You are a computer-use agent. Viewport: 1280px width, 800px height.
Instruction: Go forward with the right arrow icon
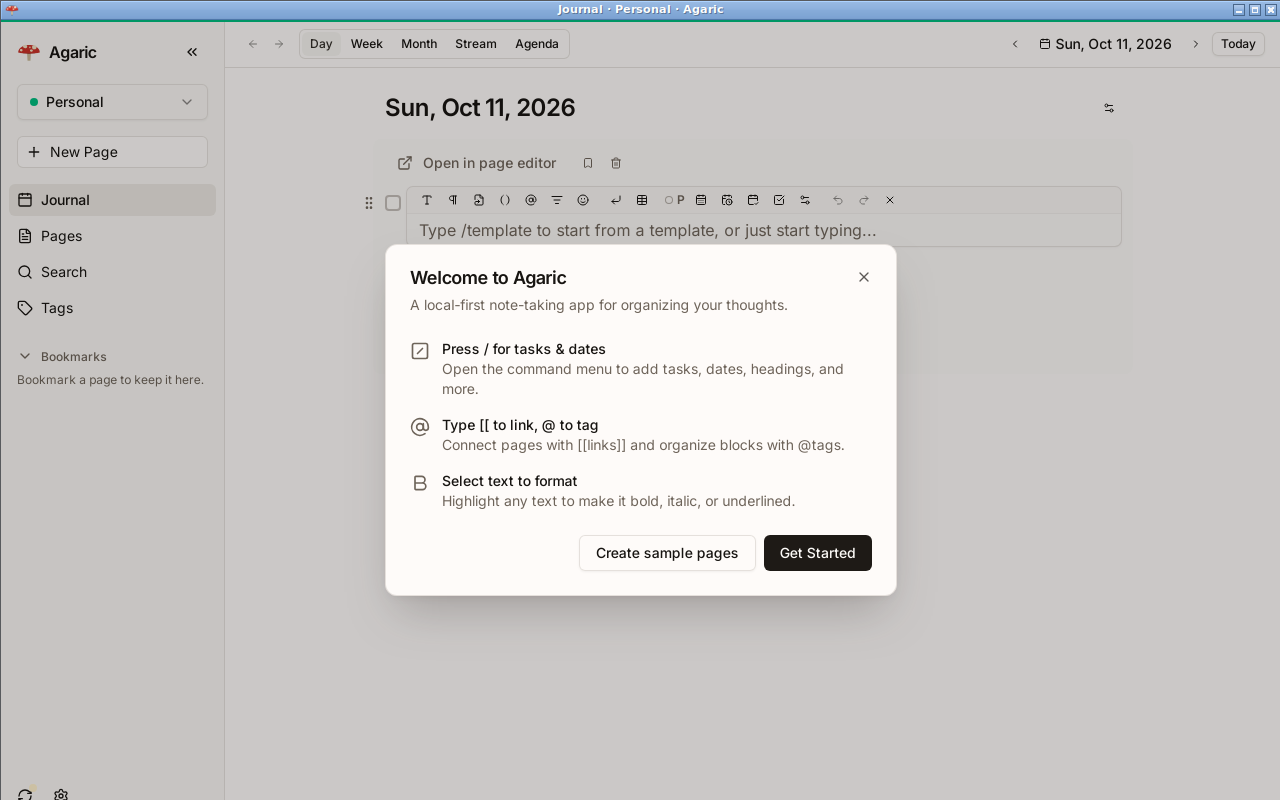[279, 44]
